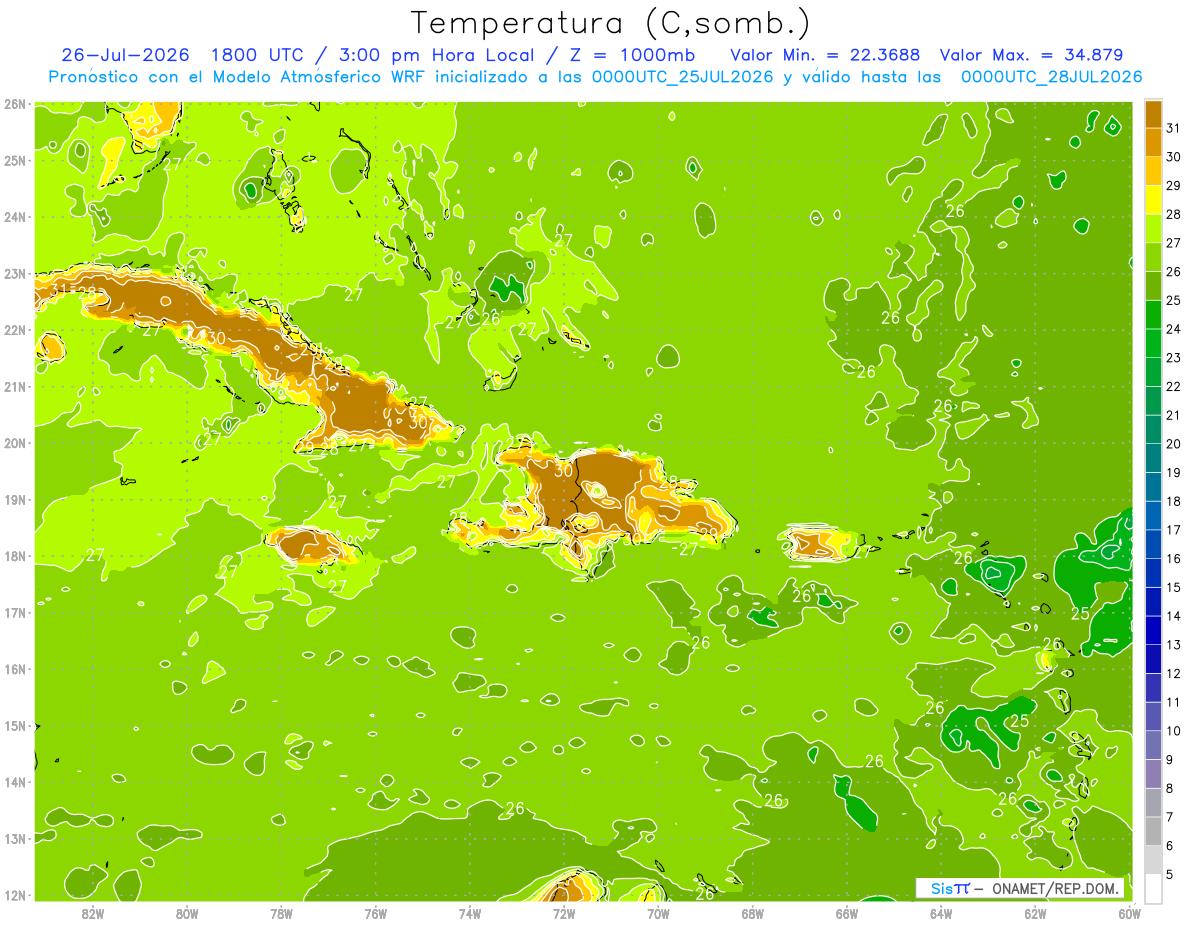Click the white bottom swatch below 5
Screen dimensions: 1200x927
(1153, 888)
